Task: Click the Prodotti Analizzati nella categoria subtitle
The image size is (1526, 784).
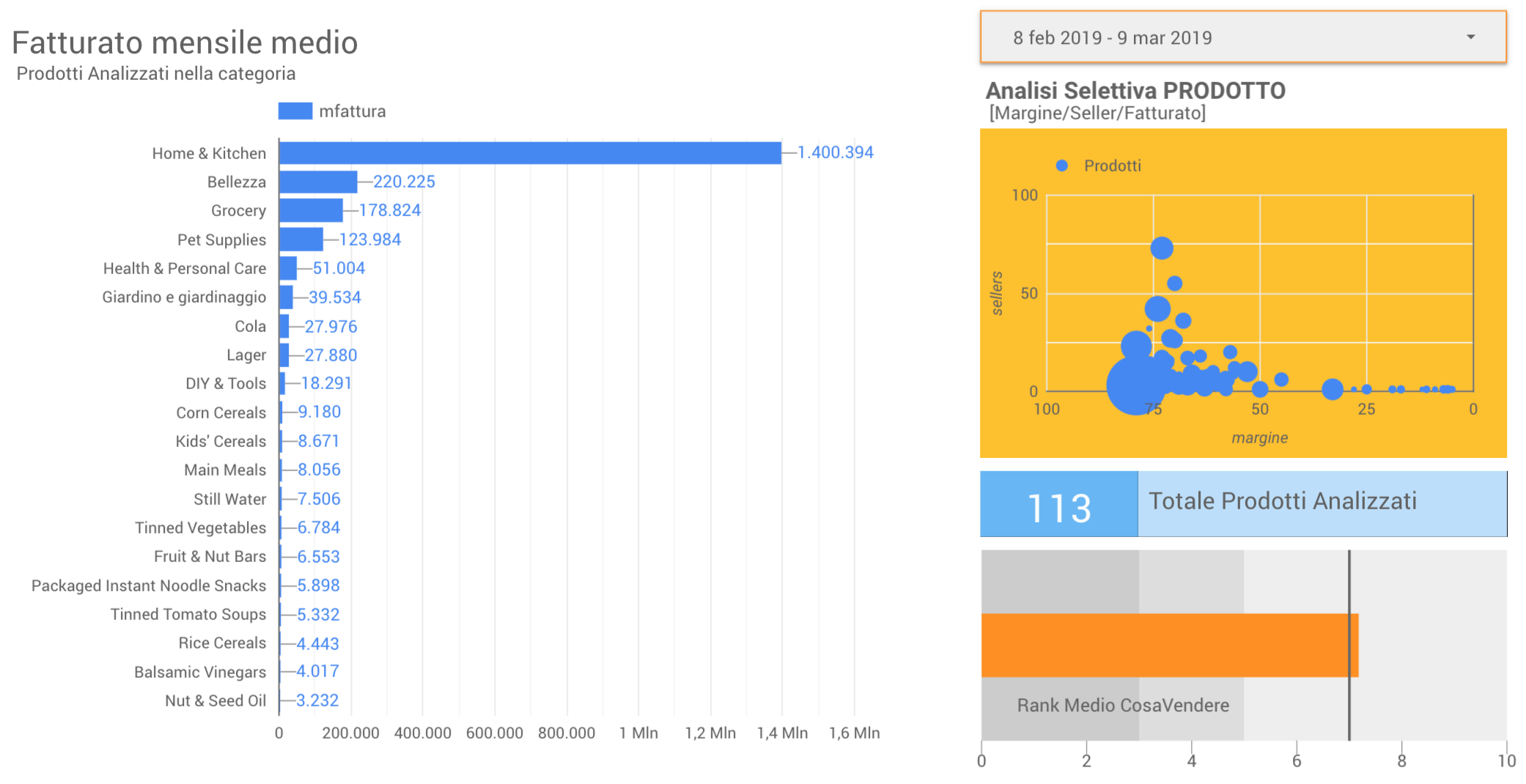Action: (x=156, y=74)
